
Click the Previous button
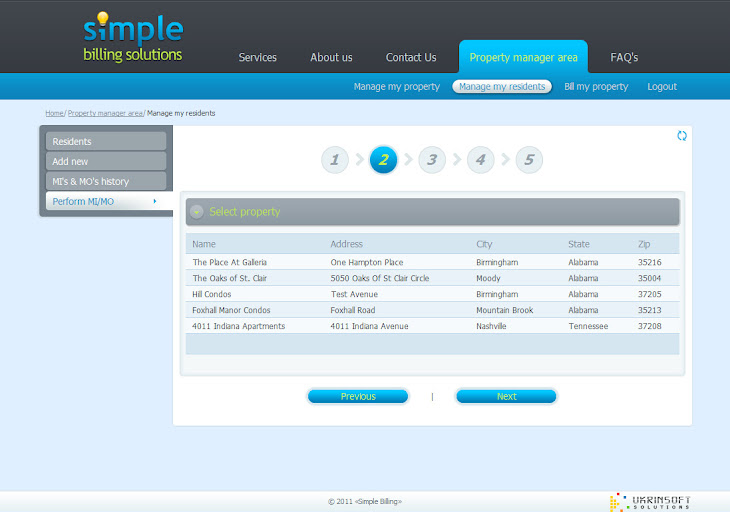[358, 397]
